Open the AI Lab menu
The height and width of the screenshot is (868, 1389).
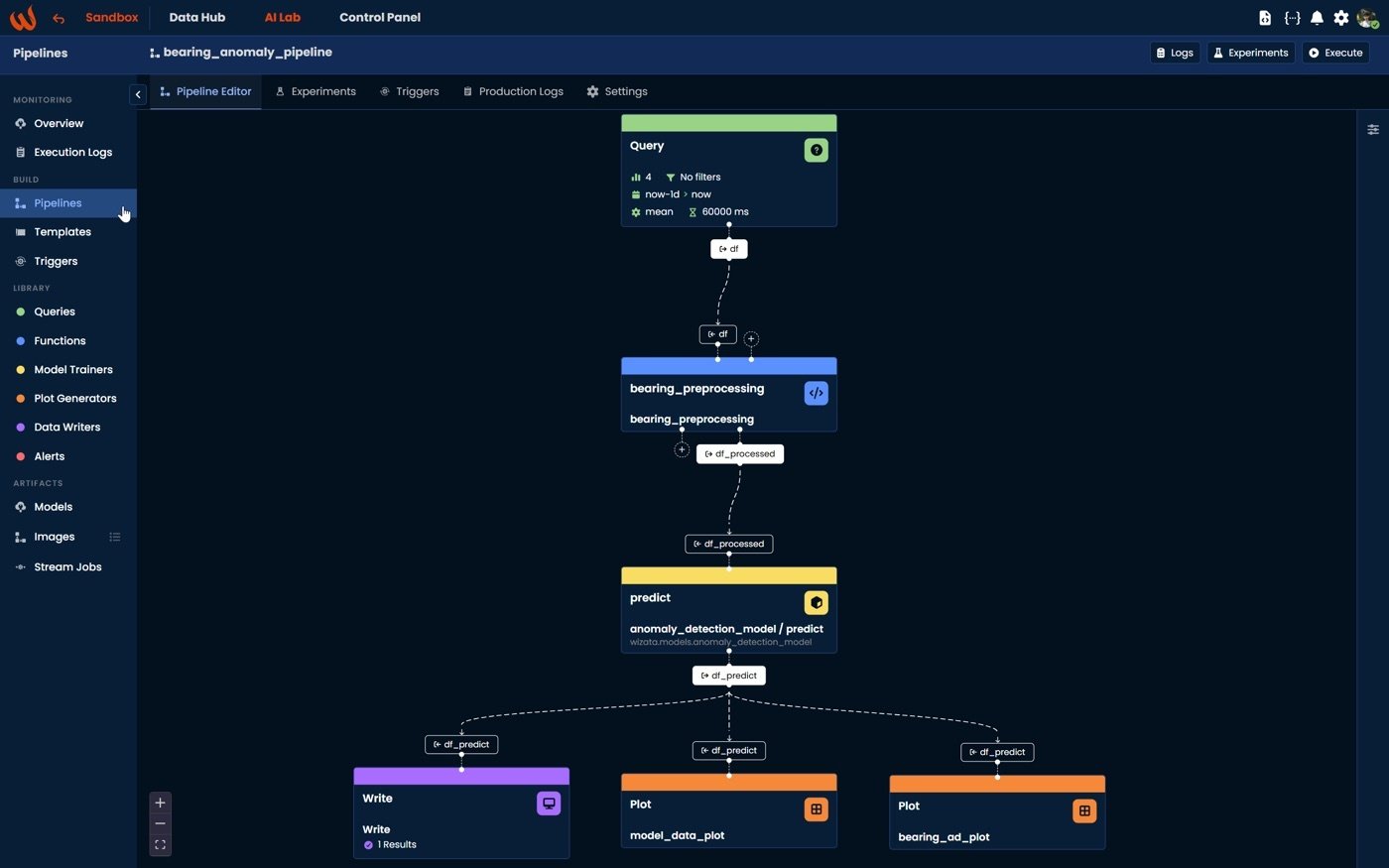pyautogui.click(x=282, y=17)
